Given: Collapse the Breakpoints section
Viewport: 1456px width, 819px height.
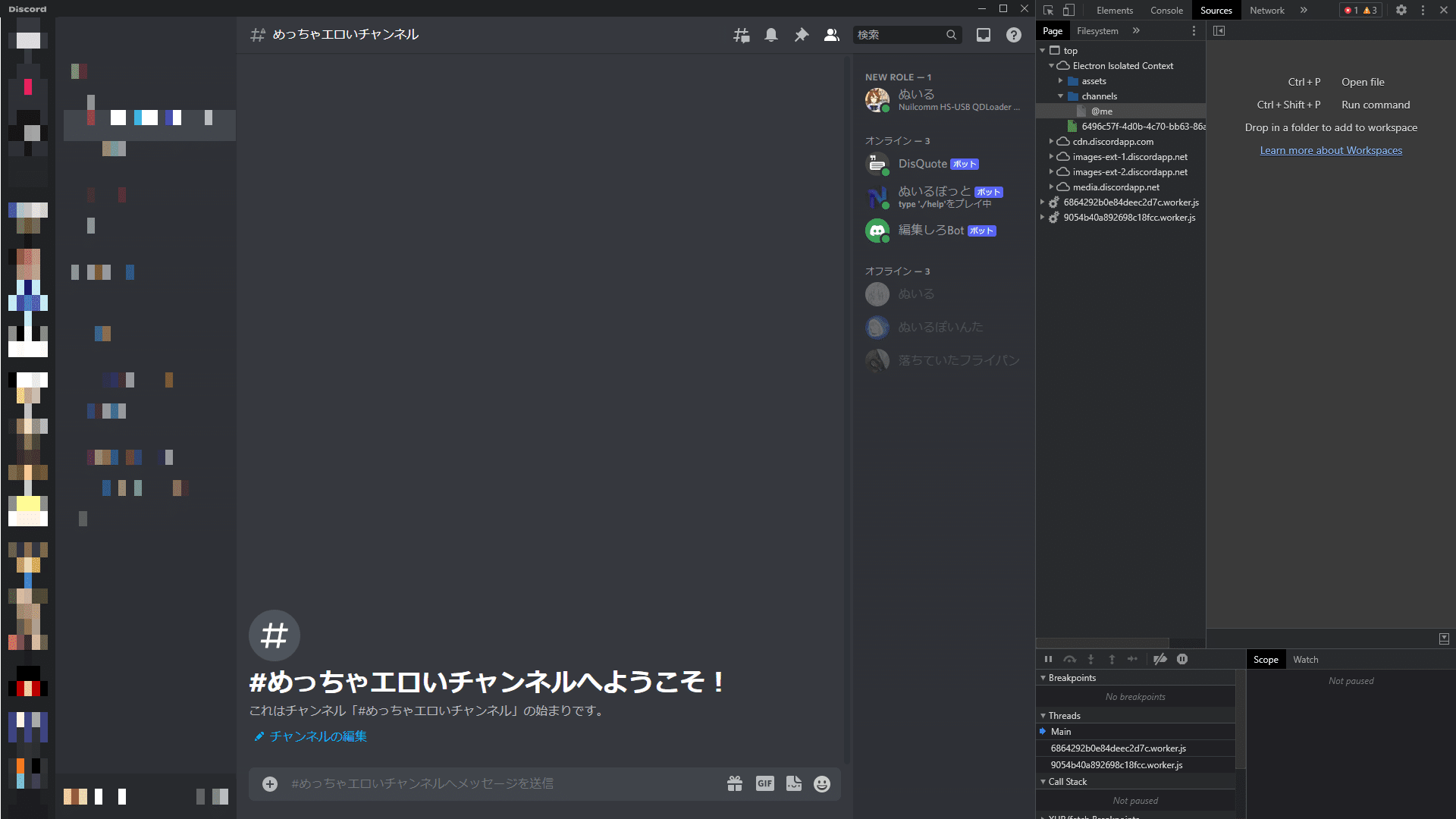Looking at the screenshot, I should coord(1043,678).
